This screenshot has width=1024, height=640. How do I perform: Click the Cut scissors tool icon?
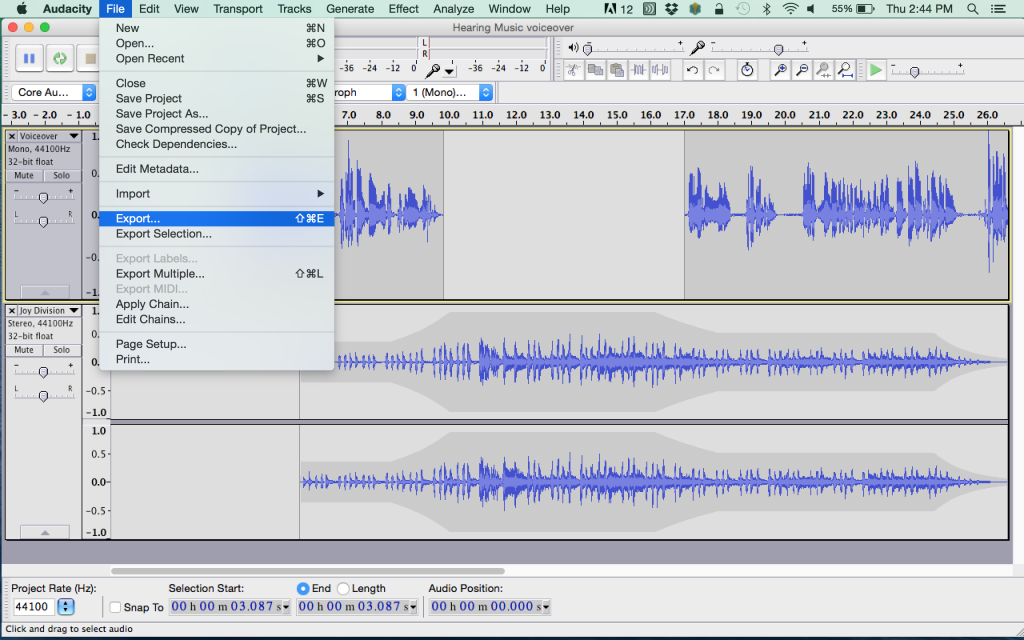pyautogui.click(x=573, y=70)
